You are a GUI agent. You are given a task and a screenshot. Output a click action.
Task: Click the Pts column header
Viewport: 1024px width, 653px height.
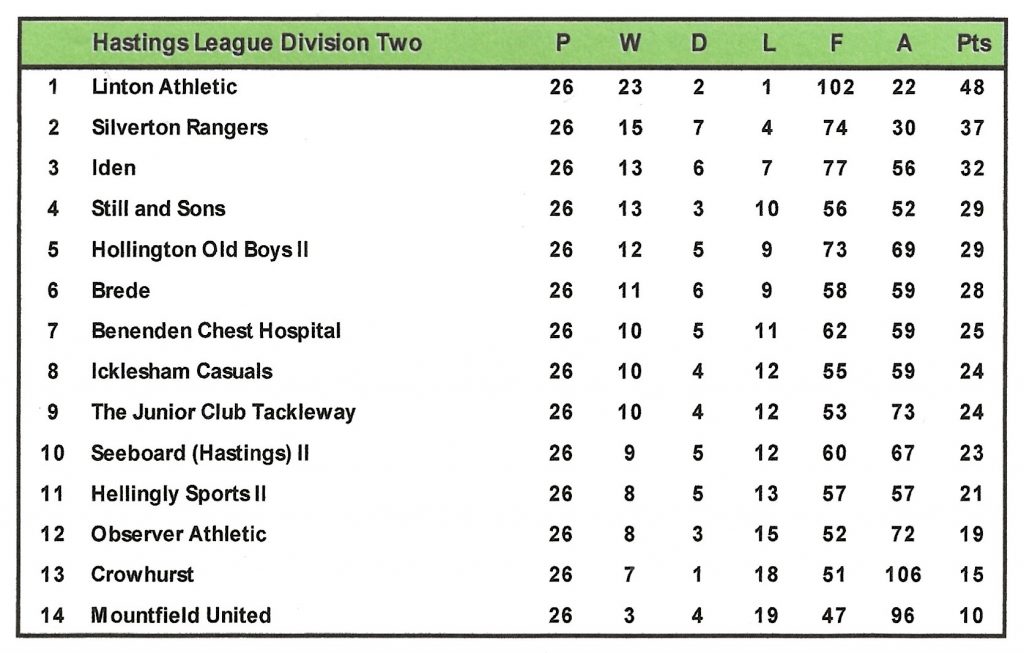click(x=973, y=43)
